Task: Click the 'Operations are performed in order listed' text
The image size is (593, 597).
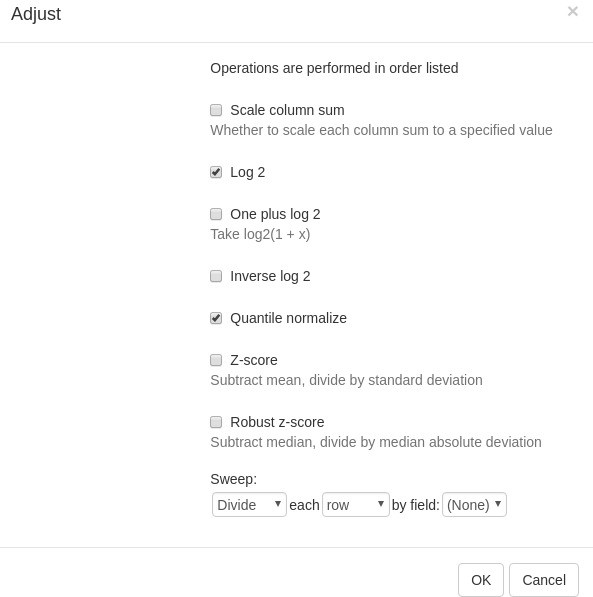Action: coord(334,68)
